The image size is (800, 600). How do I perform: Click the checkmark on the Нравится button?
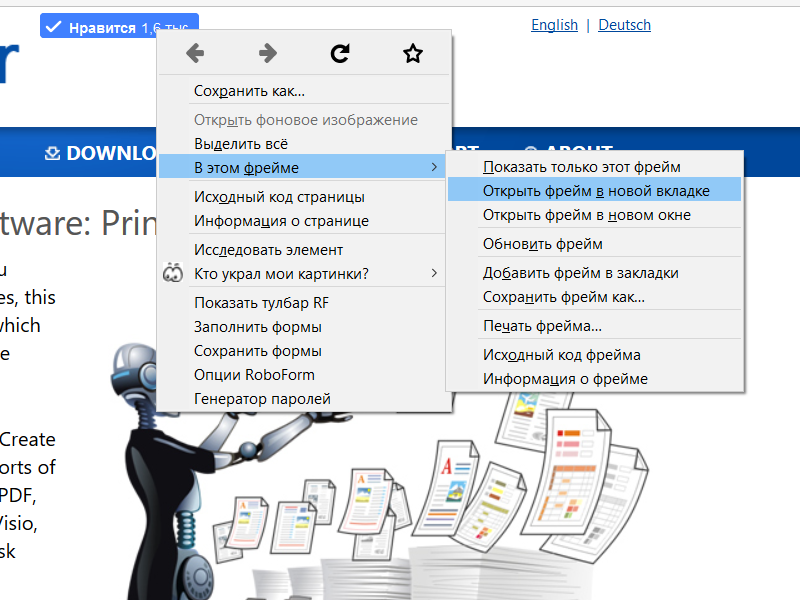click(53, 26)
